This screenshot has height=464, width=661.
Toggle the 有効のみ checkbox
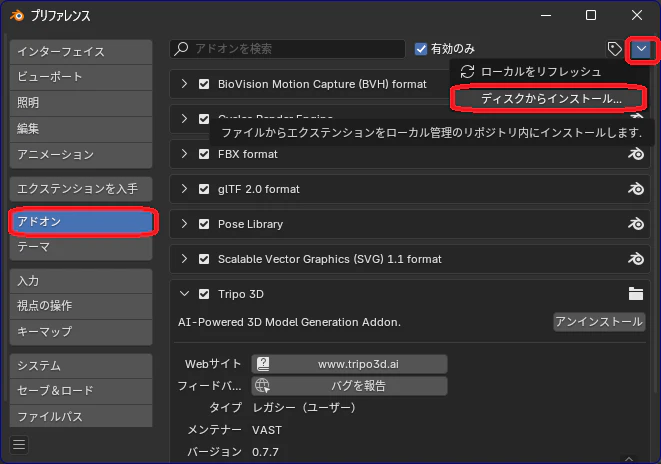(421, 49)
